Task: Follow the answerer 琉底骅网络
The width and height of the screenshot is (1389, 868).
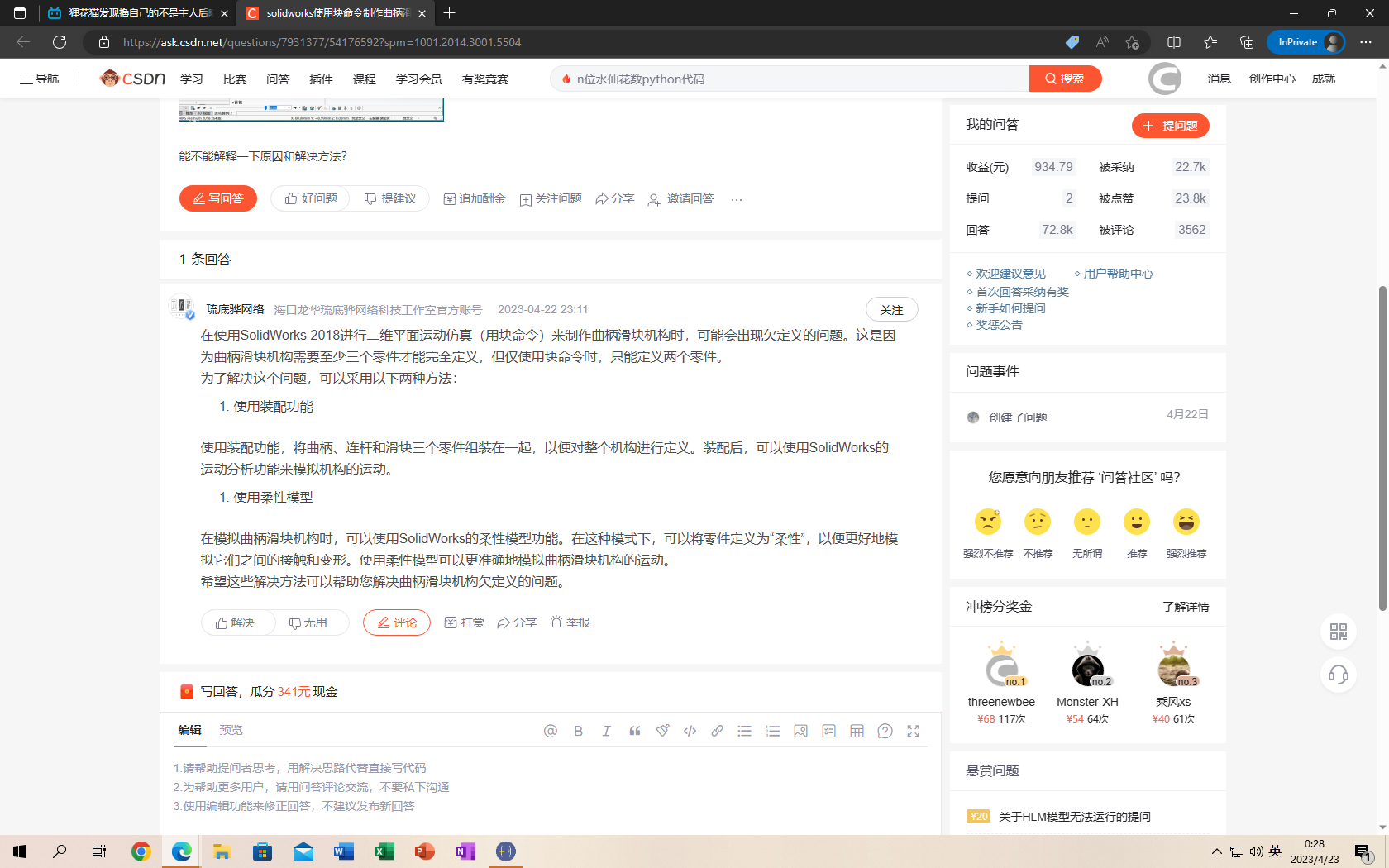Action: [891, 310]
